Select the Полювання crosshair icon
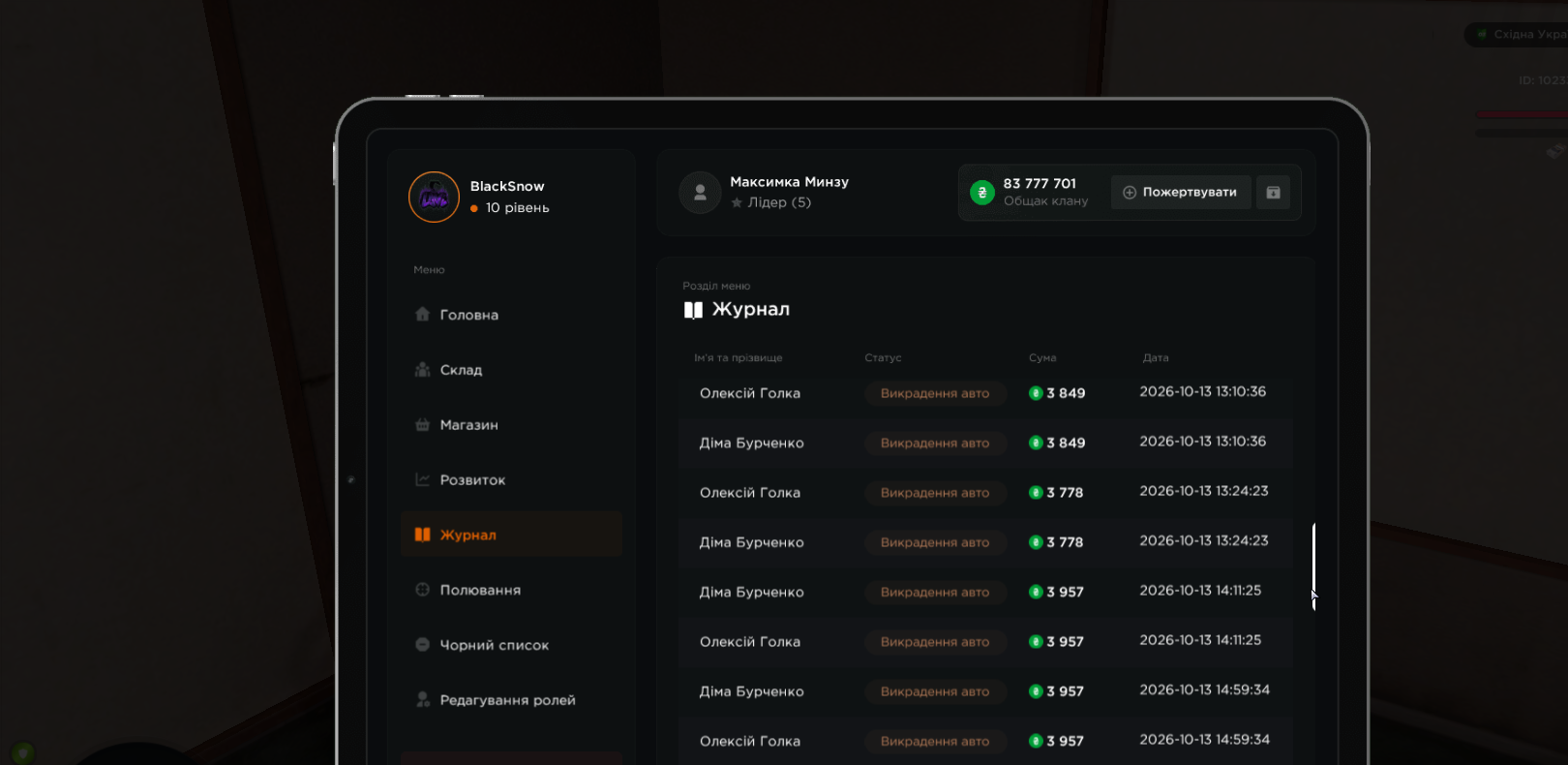 click(422, 589)
